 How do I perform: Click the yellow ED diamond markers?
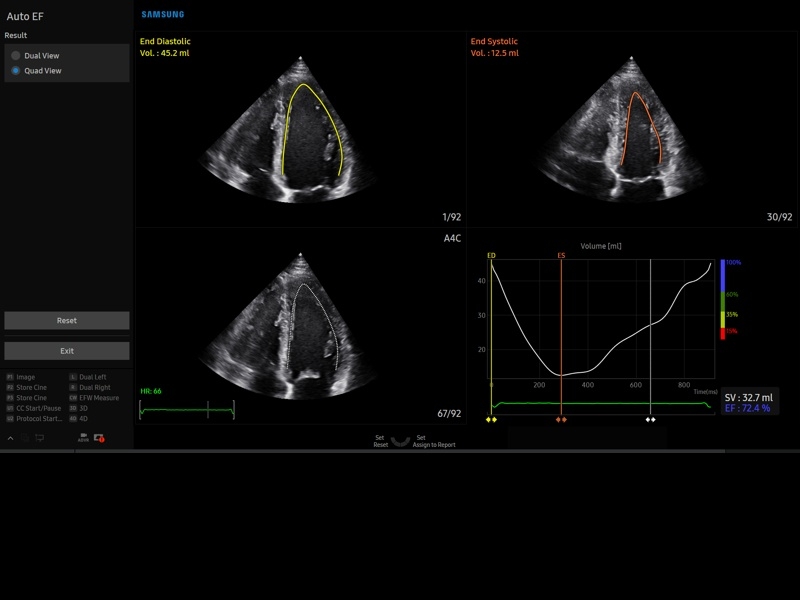click(491, 420)
